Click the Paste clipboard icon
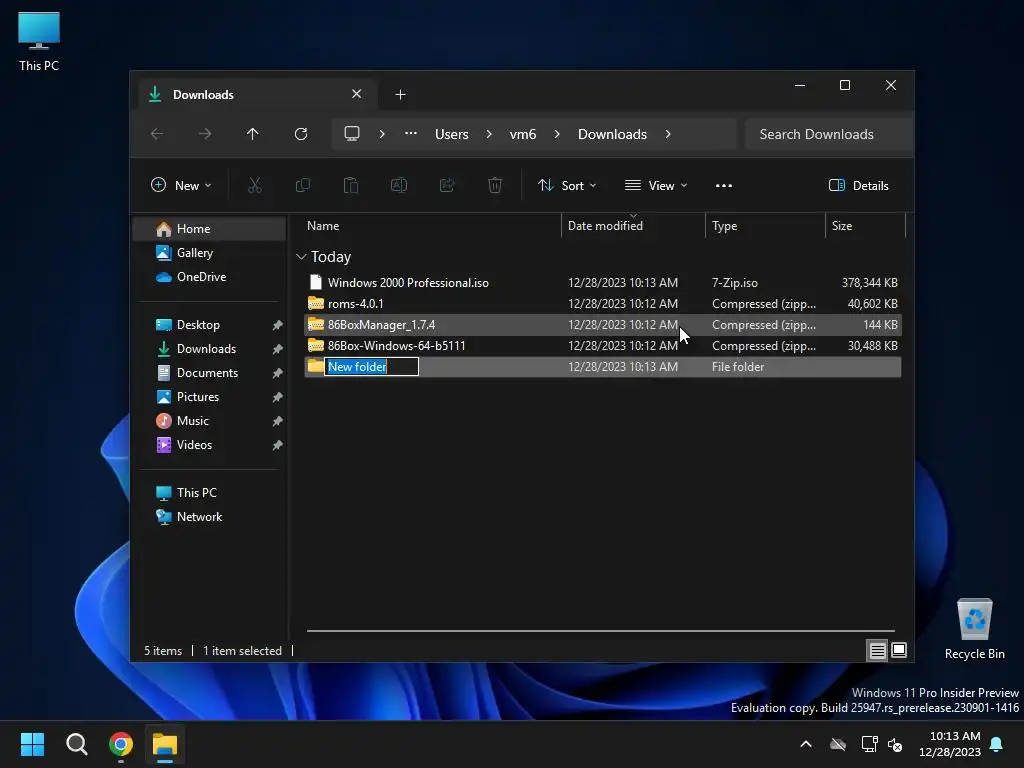Image resolution: width=1024 pixels, height=768 pixels. click(x=351, y=185)
